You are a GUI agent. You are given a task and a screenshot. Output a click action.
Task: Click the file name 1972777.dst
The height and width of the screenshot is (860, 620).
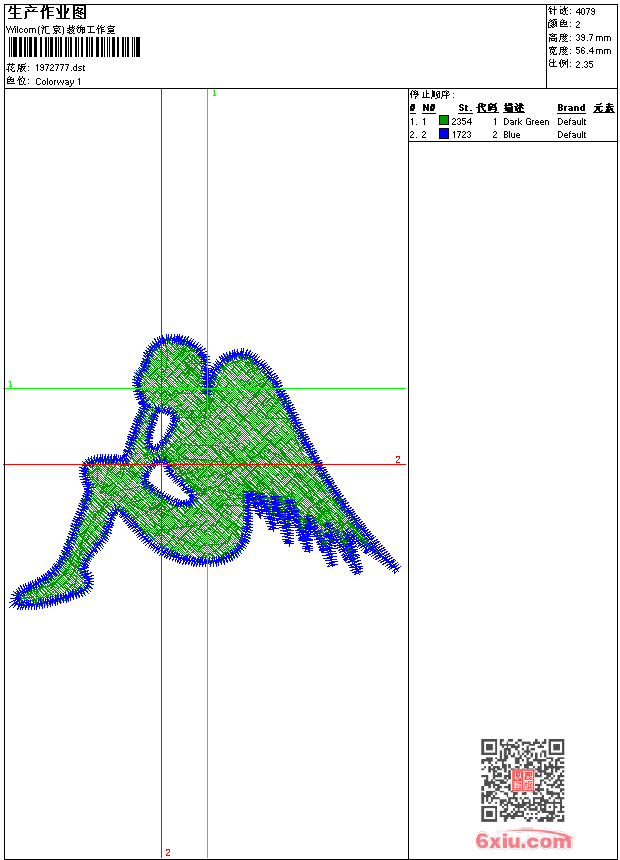tap(67, 68)
